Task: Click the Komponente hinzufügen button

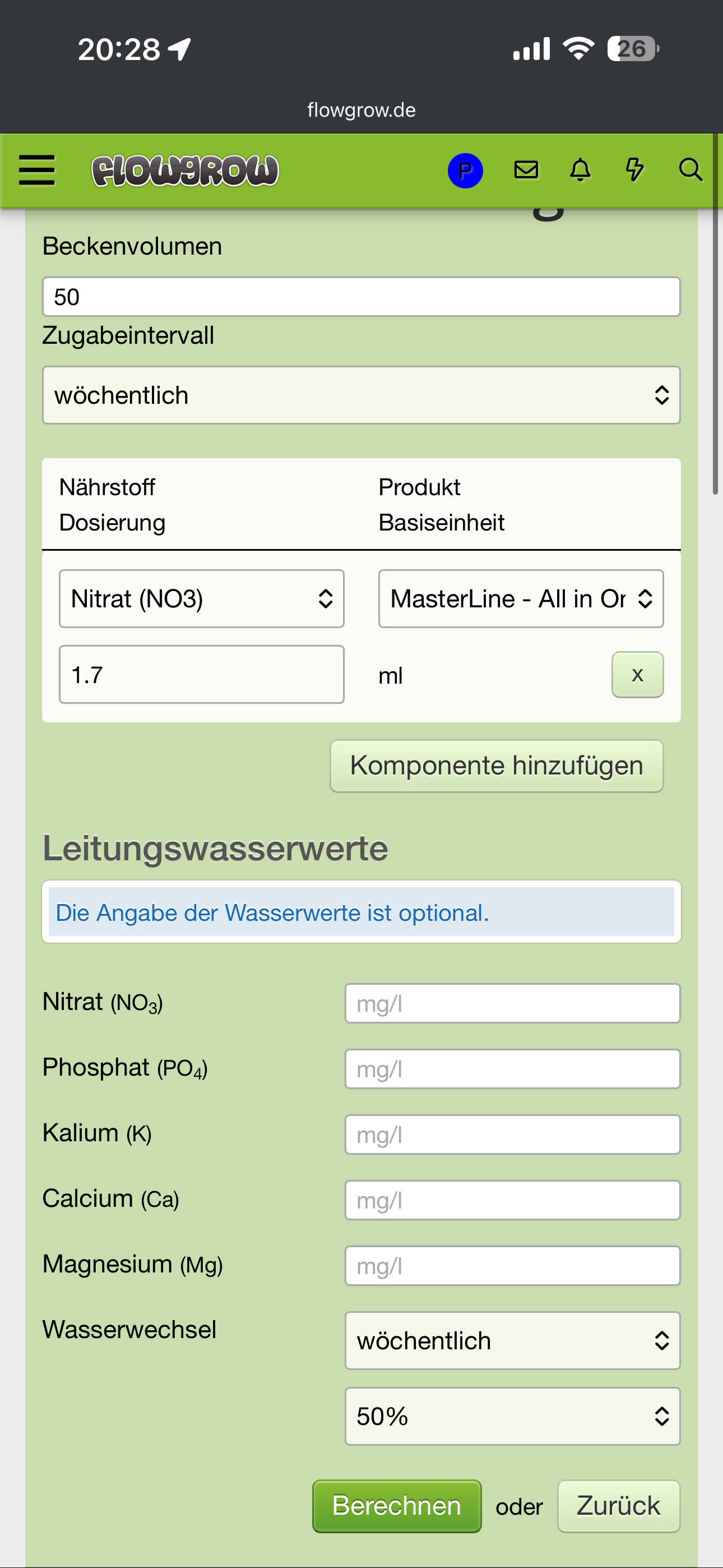Action: click(x=496, y=765)
